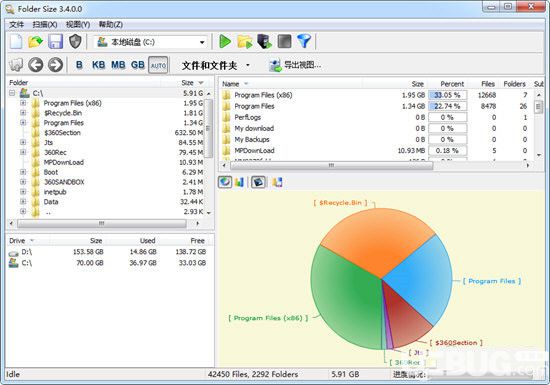Viewport: 550px width, 385px height.
Task: Open the 扫描(X) menu
Action: 45,24
